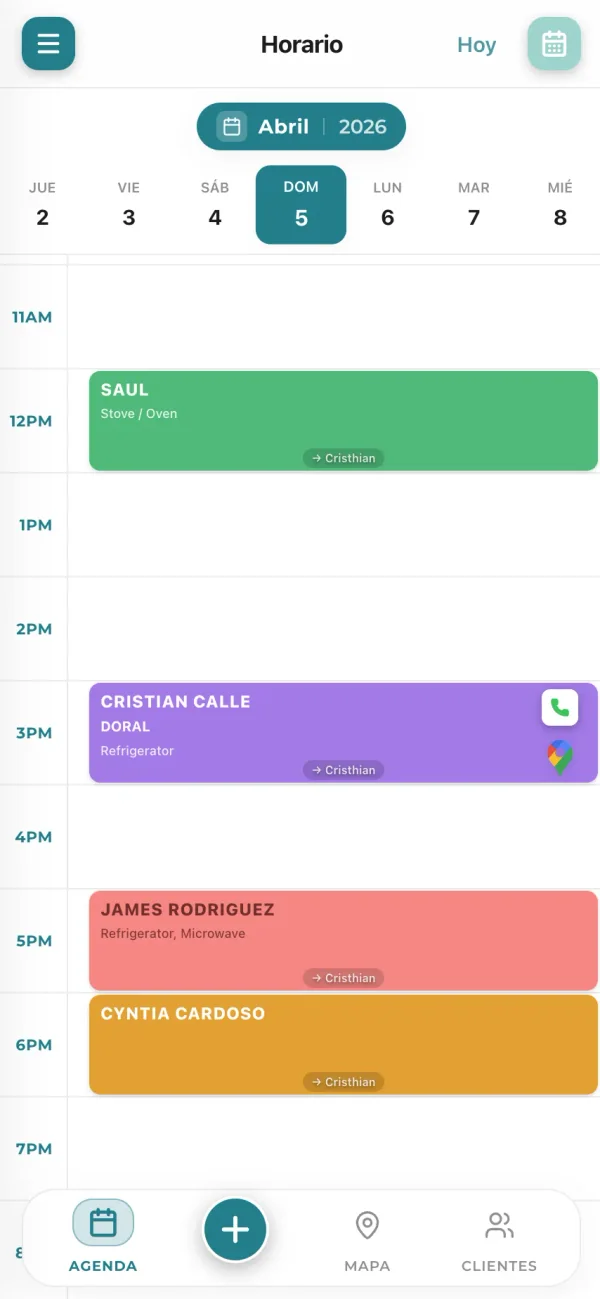
Task: Tap the AGENDA calendar icon
Action: tap(102, 1222)
